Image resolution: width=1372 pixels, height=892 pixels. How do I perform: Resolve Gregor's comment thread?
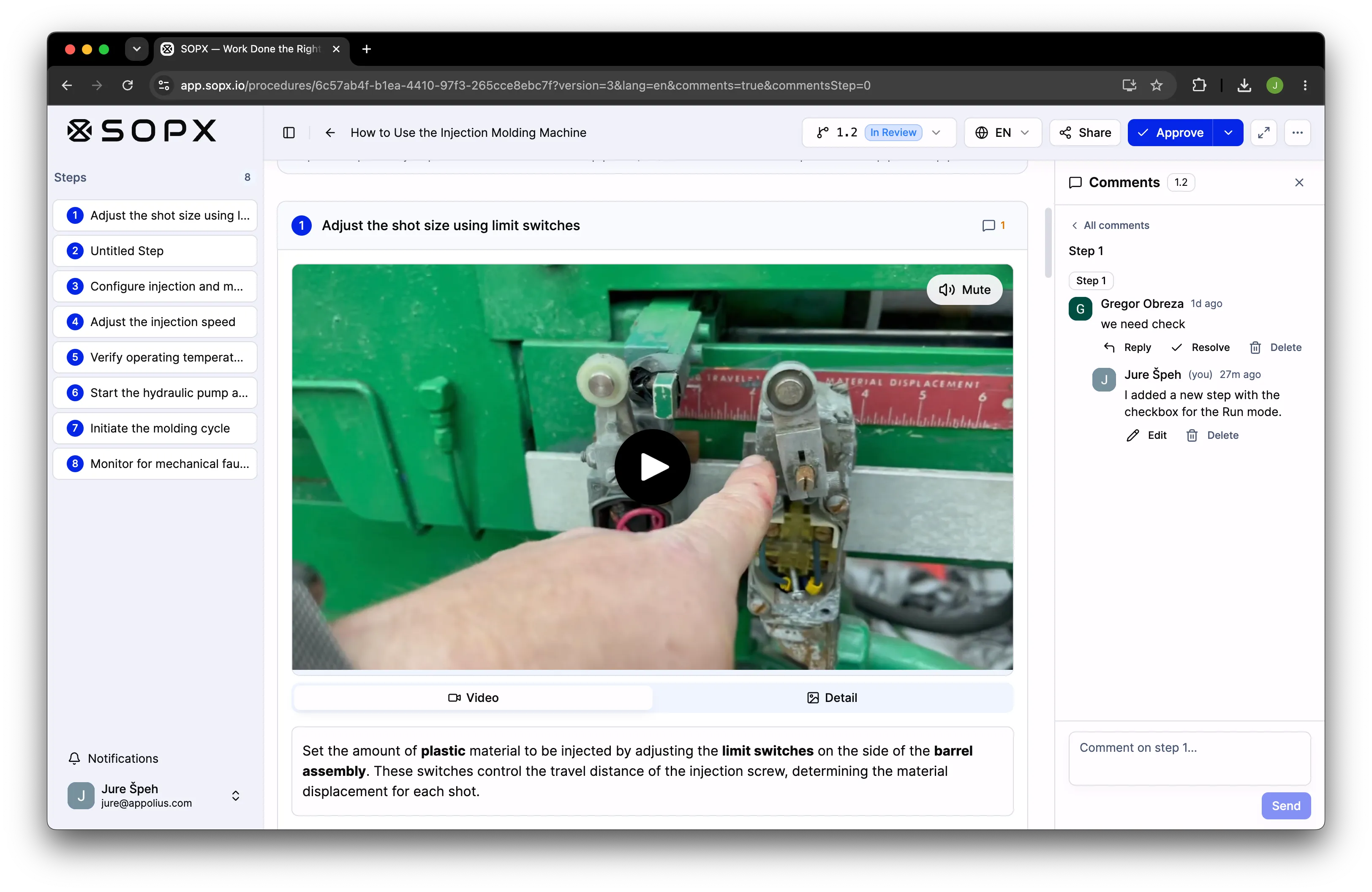(1200, 348)
